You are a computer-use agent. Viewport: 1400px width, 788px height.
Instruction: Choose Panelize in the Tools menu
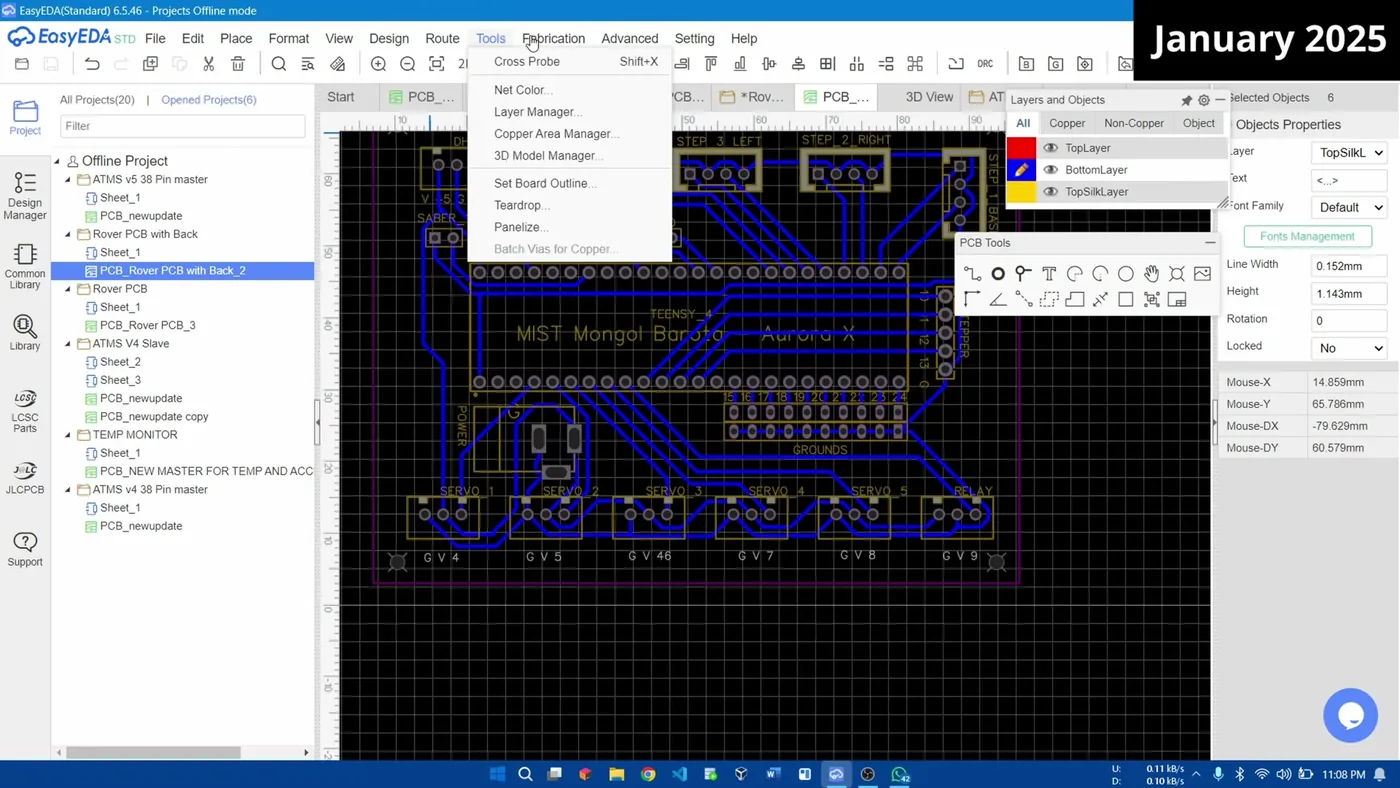pos(570,227)
